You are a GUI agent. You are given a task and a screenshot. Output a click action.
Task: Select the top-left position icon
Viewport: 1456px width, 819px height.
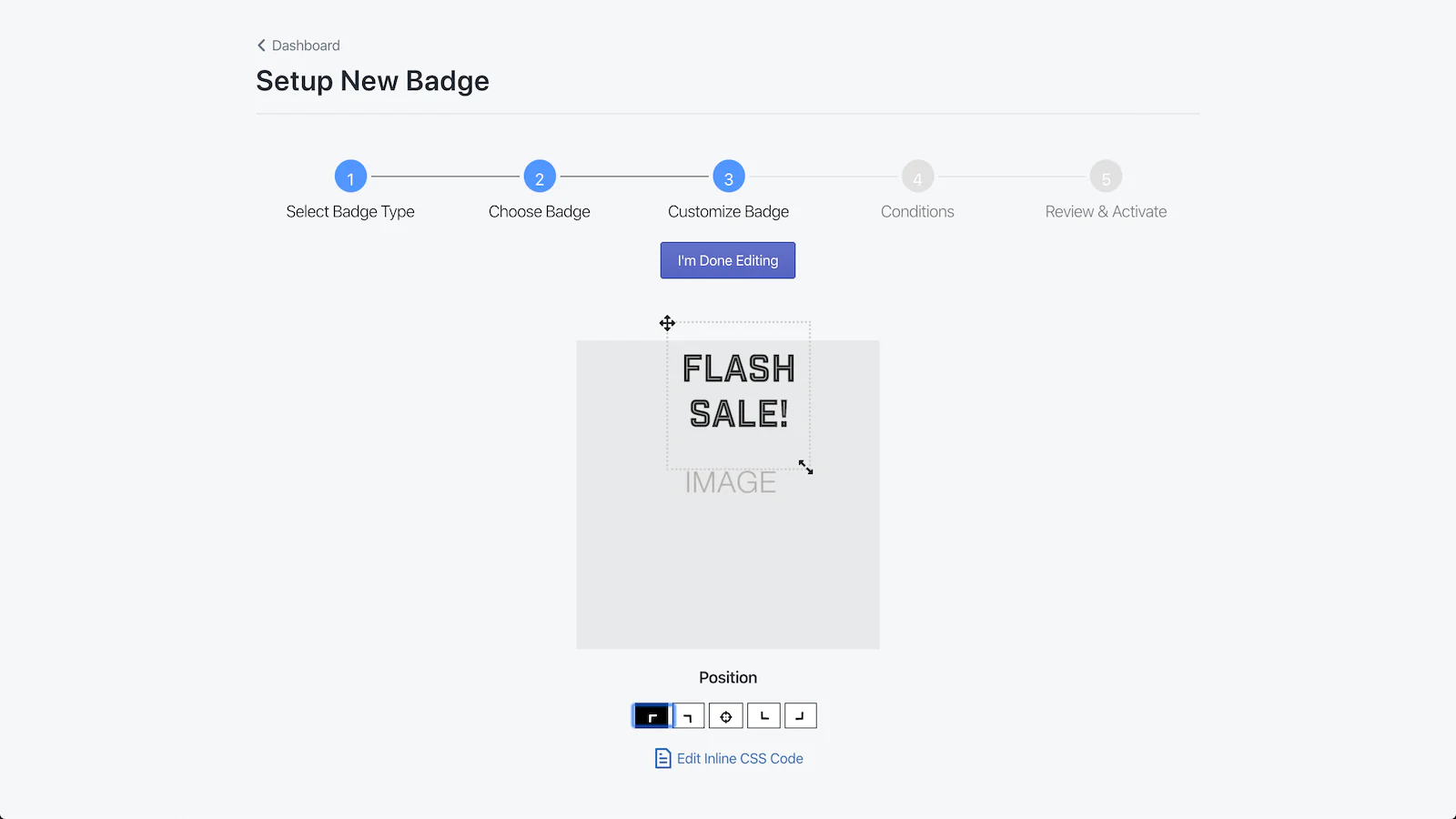[652, 716]
